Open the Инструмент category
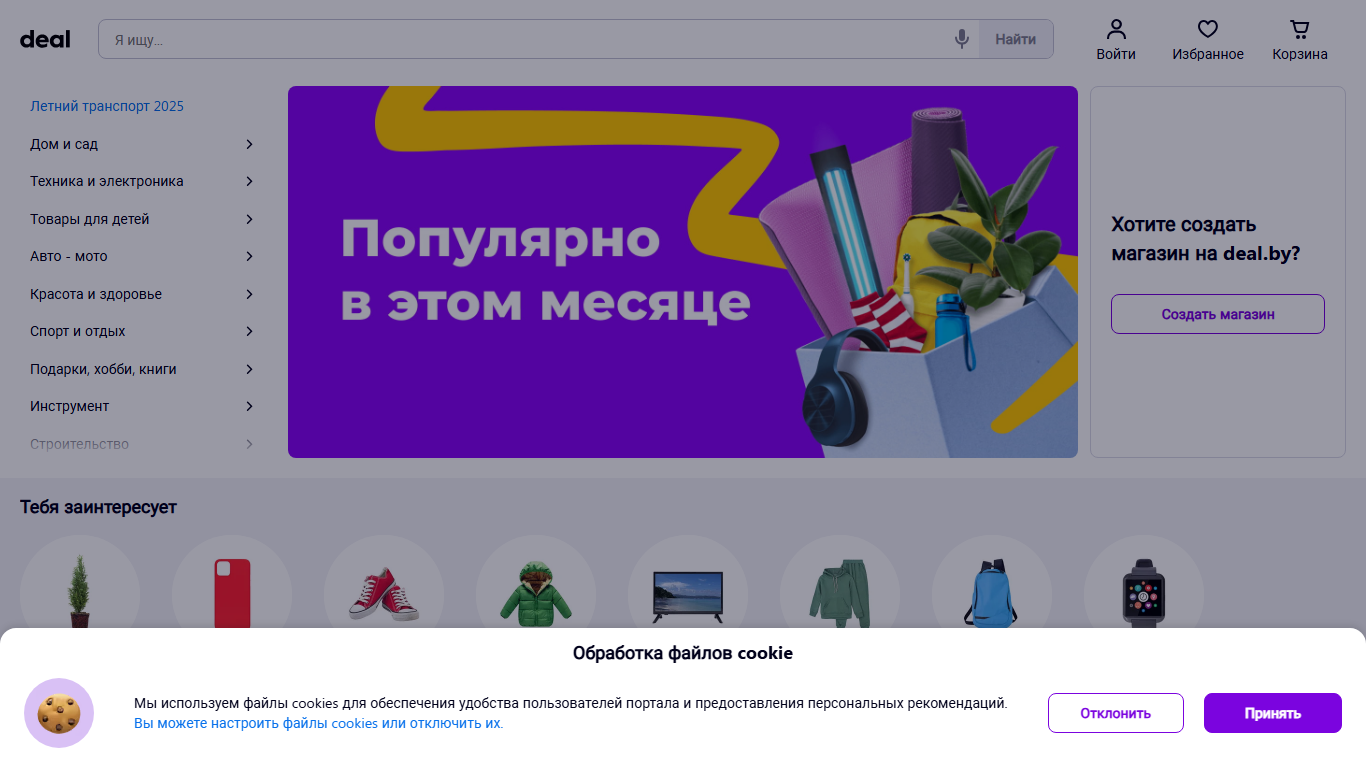Image resolution: width=1366 pixels, height=768 pixels. pyautogui.click(x=70, y=406)
